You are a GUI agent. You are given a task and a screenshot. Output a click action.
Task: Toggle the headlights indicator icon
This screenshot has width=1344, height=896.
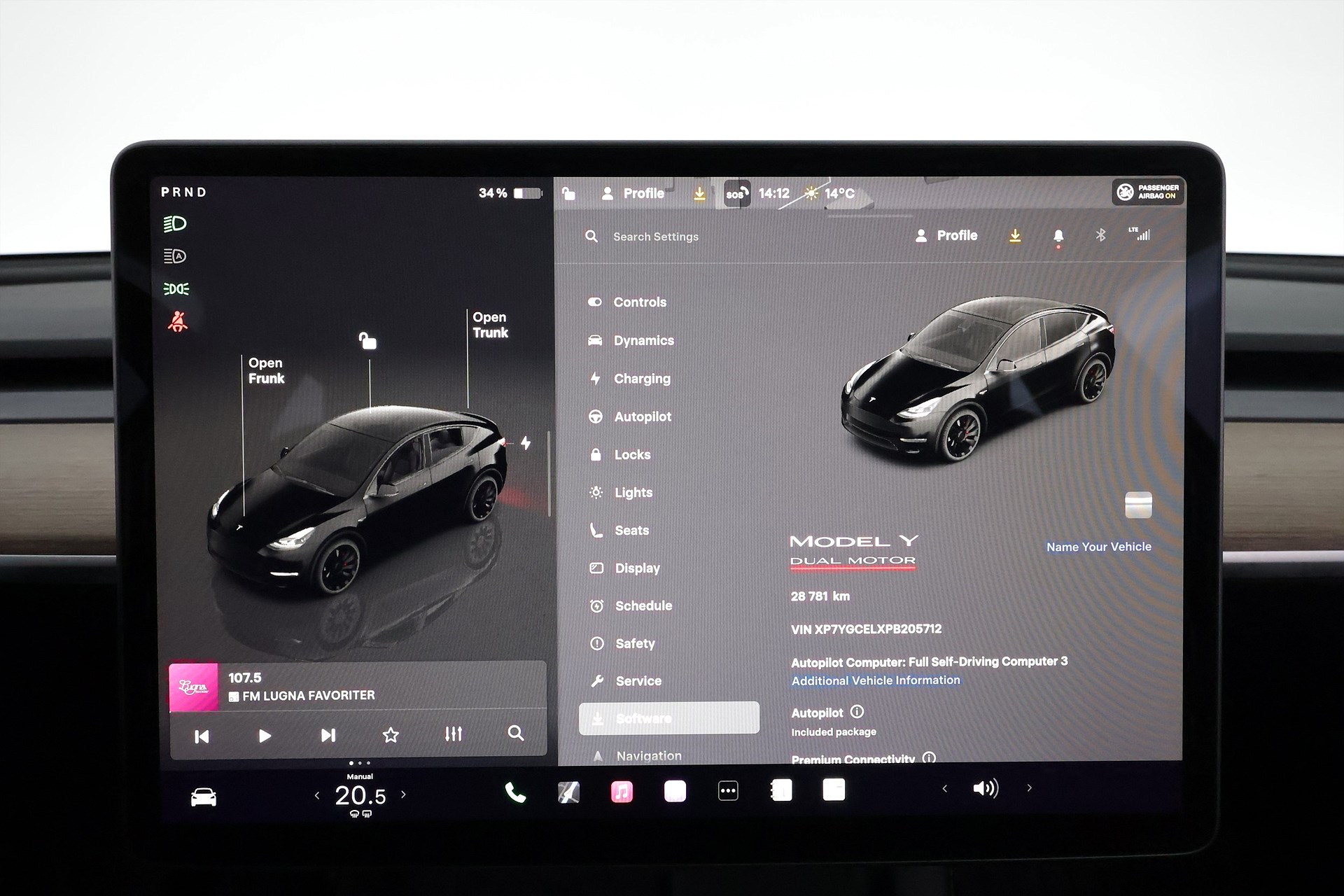coord(175,224)
